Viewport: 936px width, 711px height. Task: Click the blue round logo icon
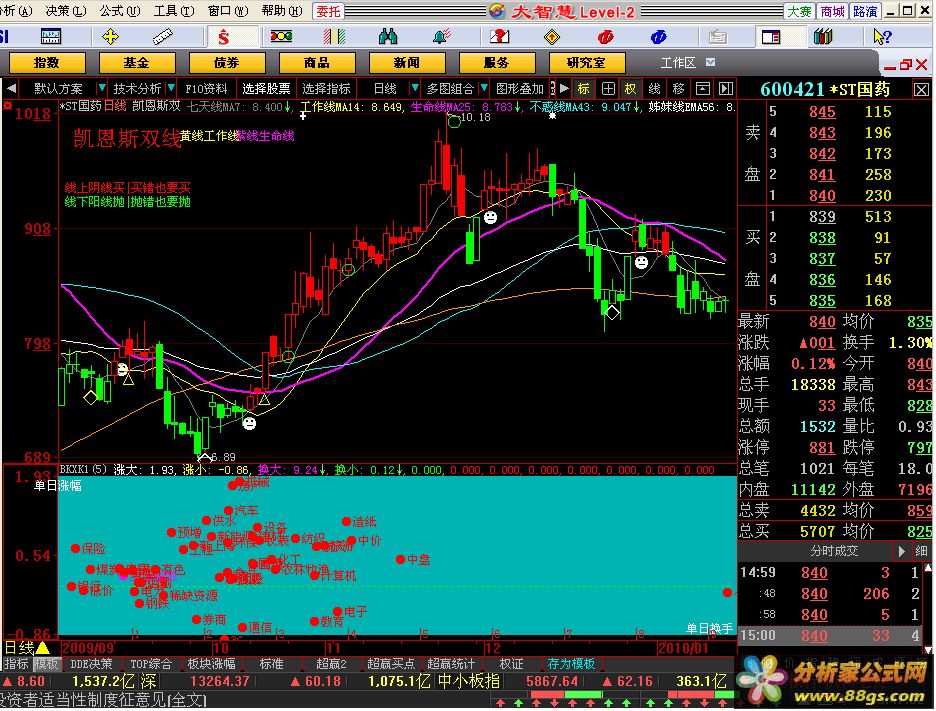point(658,37)
